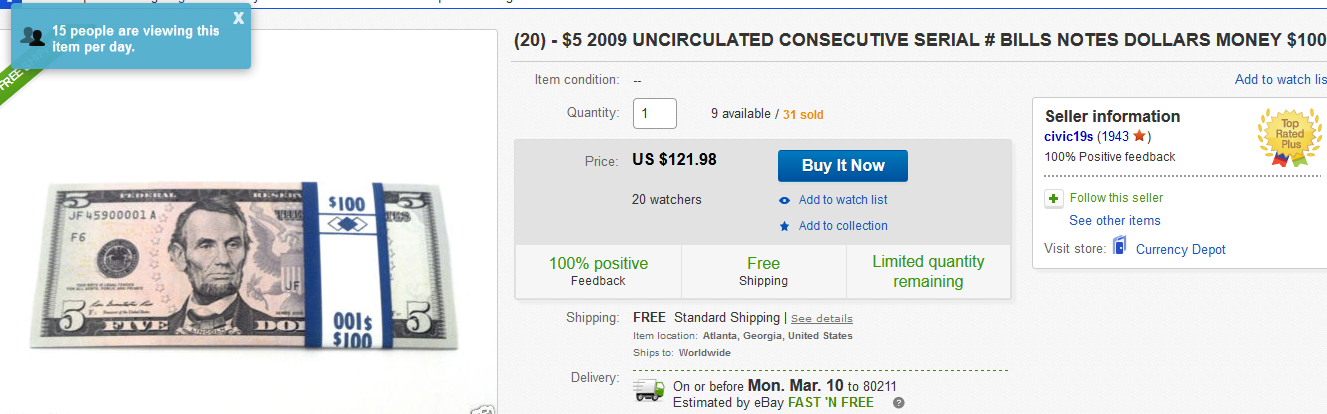The image size is (1327, 414).
Task: Open seller civic19s profile link
Action: (1069, 137)
